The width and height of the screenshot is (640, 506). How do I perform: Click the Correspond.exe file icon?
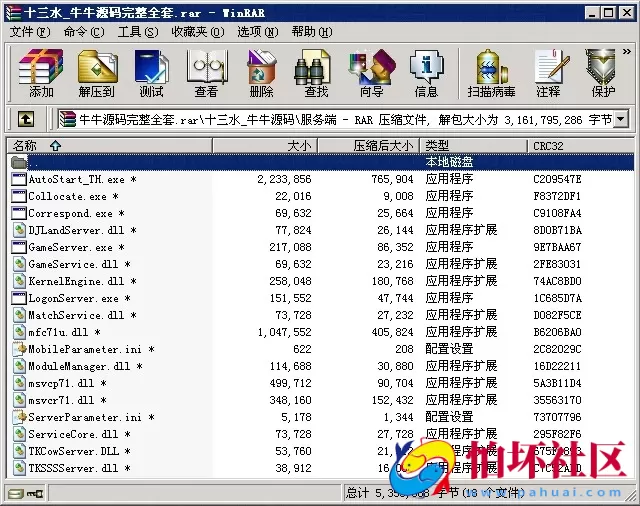[19, 213]
